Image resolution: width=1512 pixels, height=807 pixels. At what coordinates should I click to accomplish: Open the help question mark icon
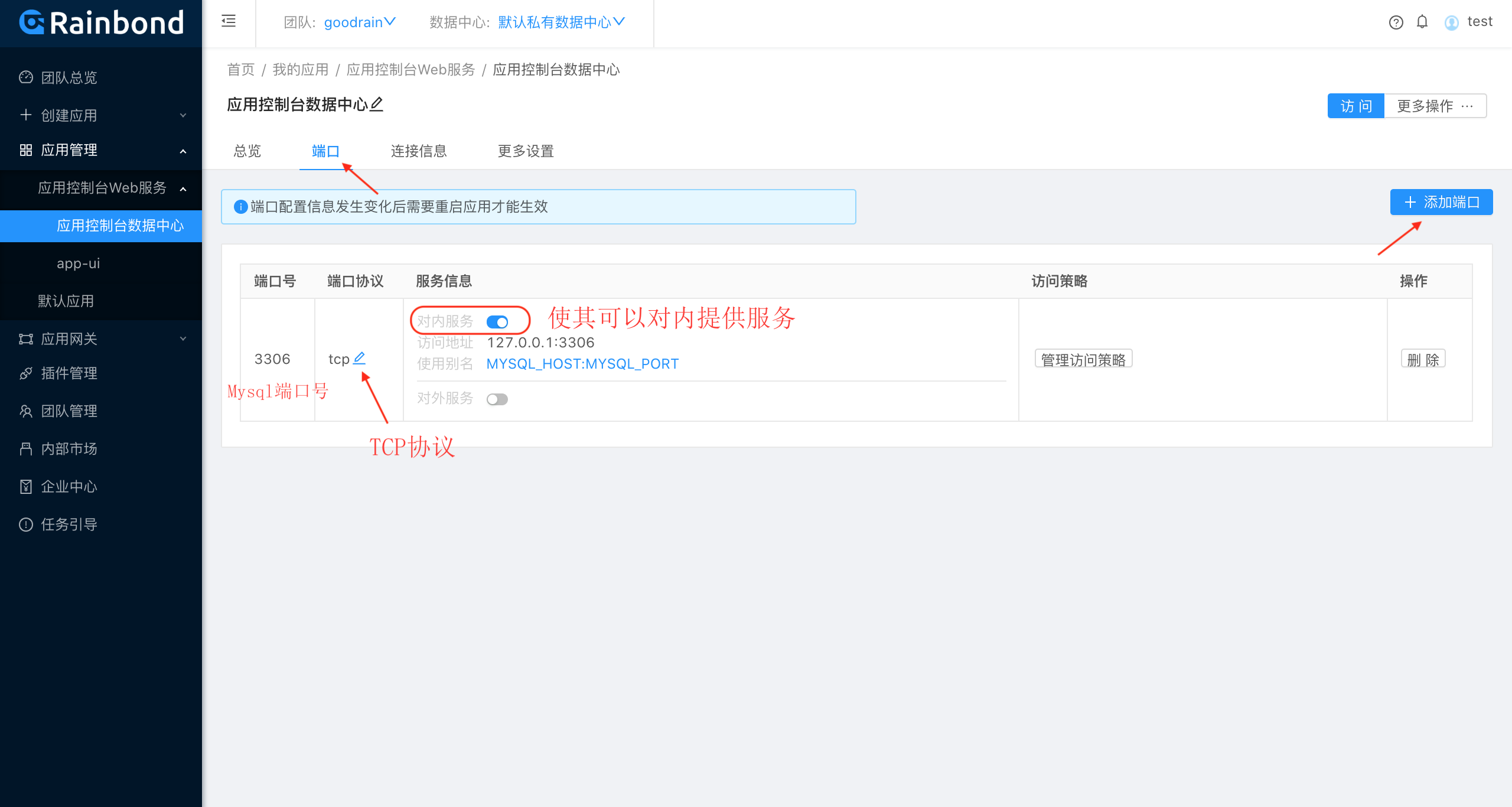pyautogui.click(x=1396, y=22)
